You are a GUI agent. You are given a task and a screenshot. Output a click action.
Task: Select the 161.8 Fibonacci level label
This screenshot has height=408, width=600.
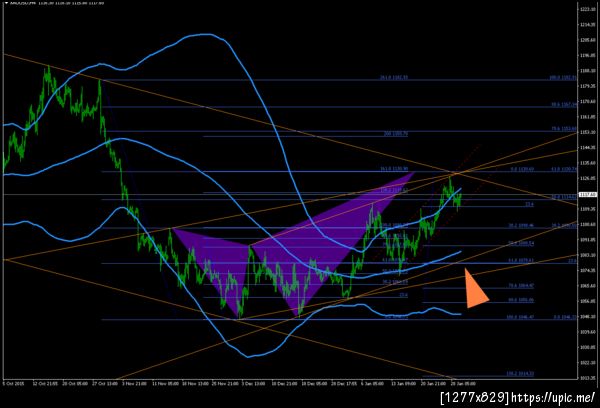[x=394, y=168]
